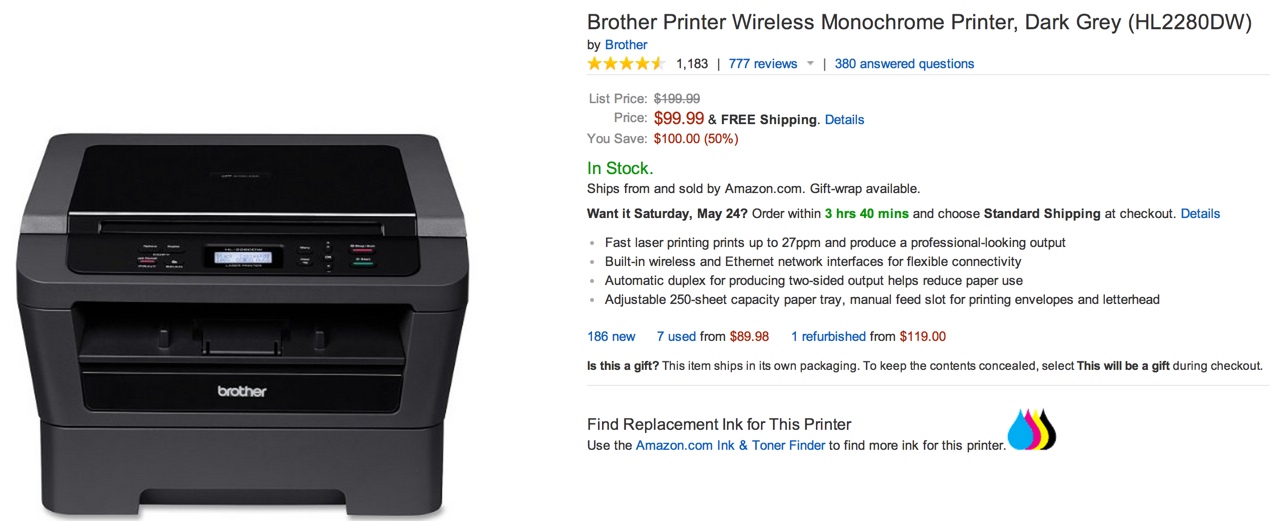Viewport: 1270px width, 521px height.
Task: Click the cyan ink drop icon
Action: click(1018, 434)
